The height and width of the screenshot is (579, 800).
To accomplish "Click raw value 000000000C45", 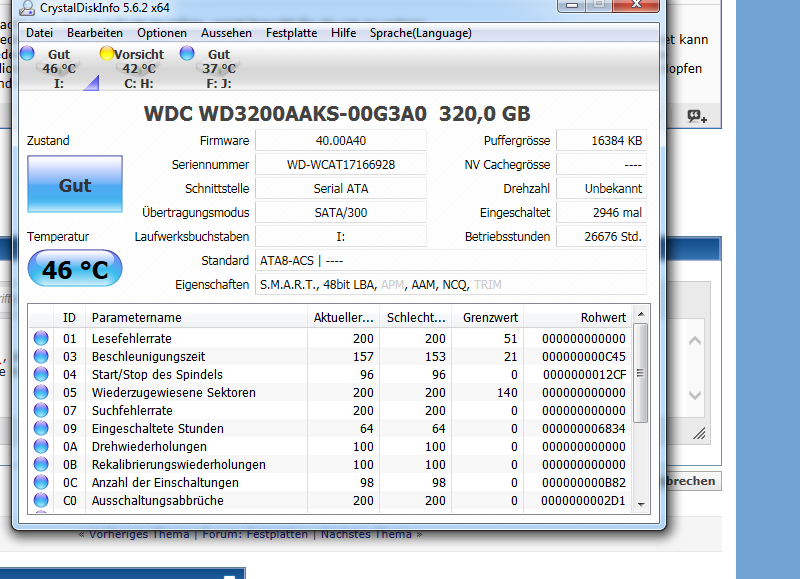I will coord(584,357).
